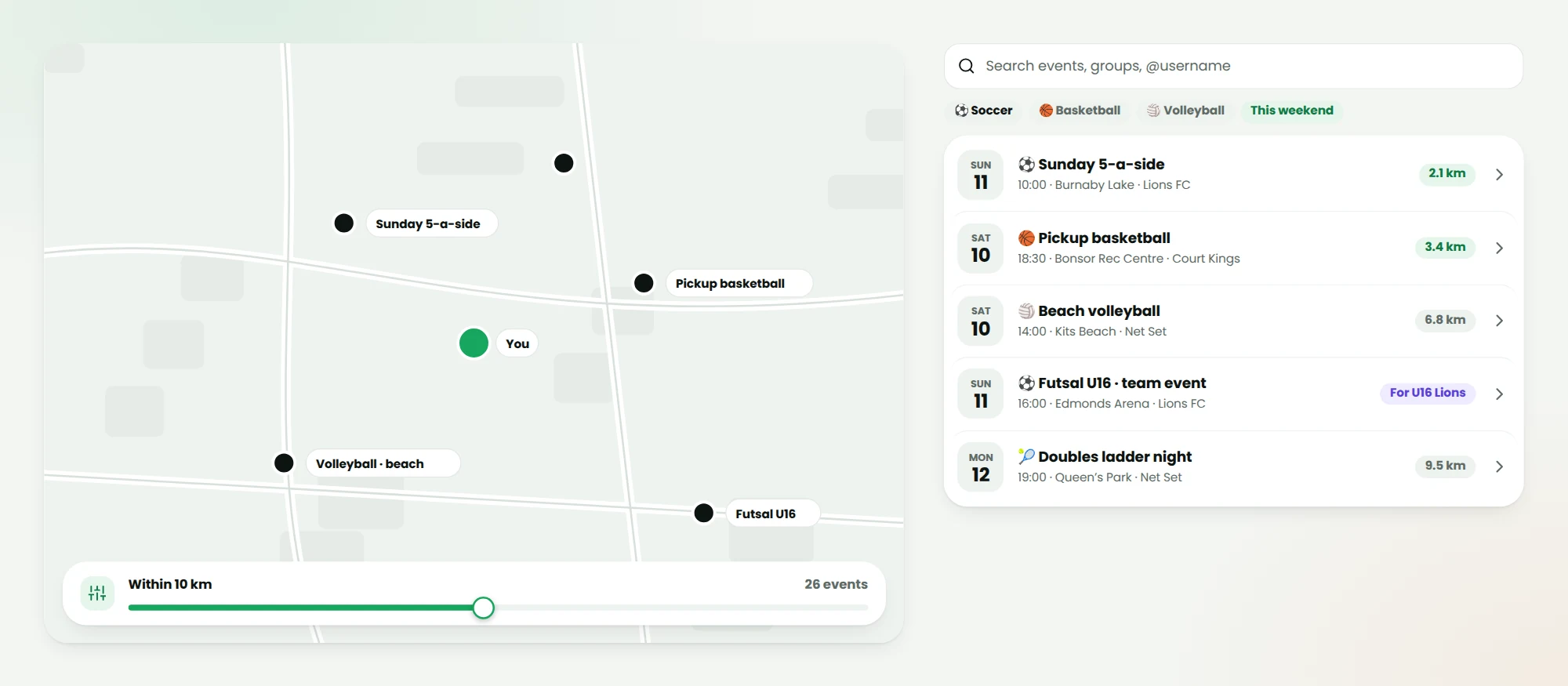
Task: Click the 9.5 km distance badge
Action: tap(1445, 466)
